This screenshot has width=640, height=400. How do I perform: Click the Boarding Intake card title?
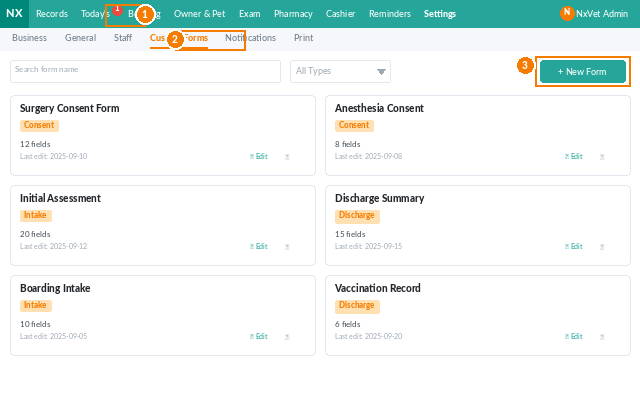(55, 288)
